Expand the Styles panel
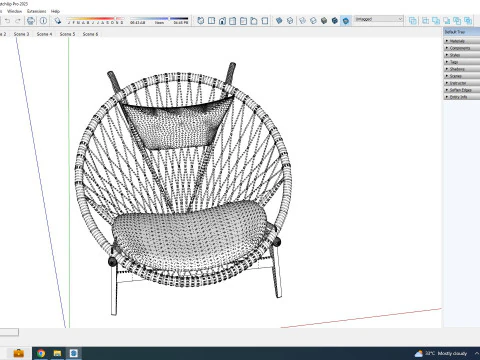480x360 pixels. [462, 55]
